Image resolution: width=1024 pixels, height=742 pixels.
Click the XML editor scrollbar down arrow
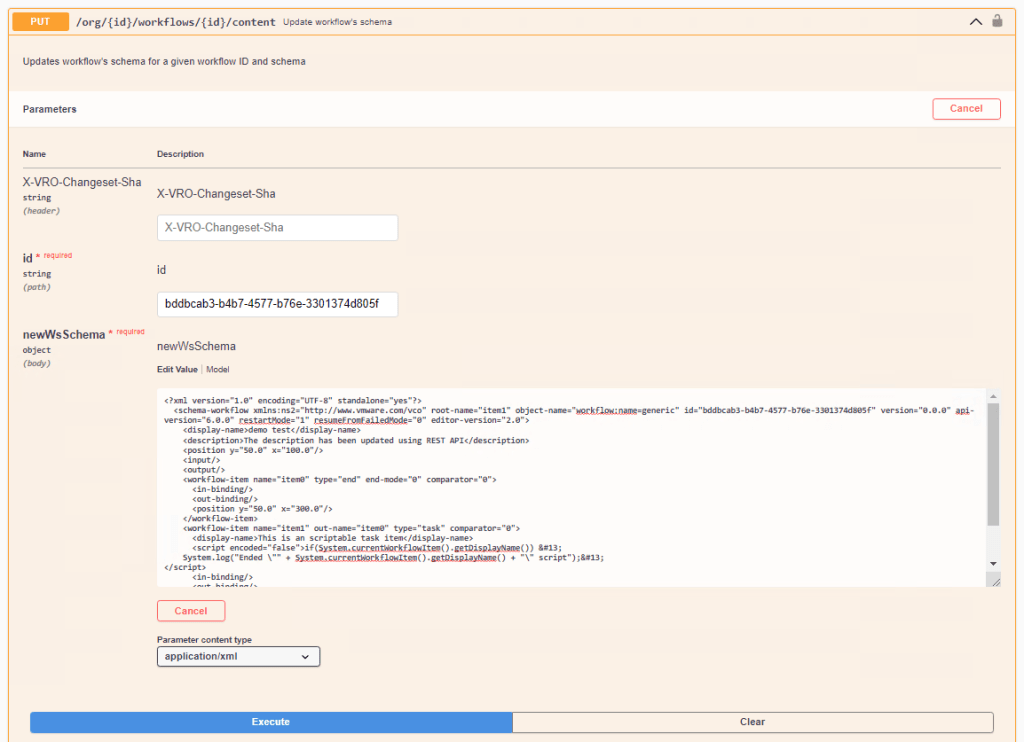coord(992,564)
